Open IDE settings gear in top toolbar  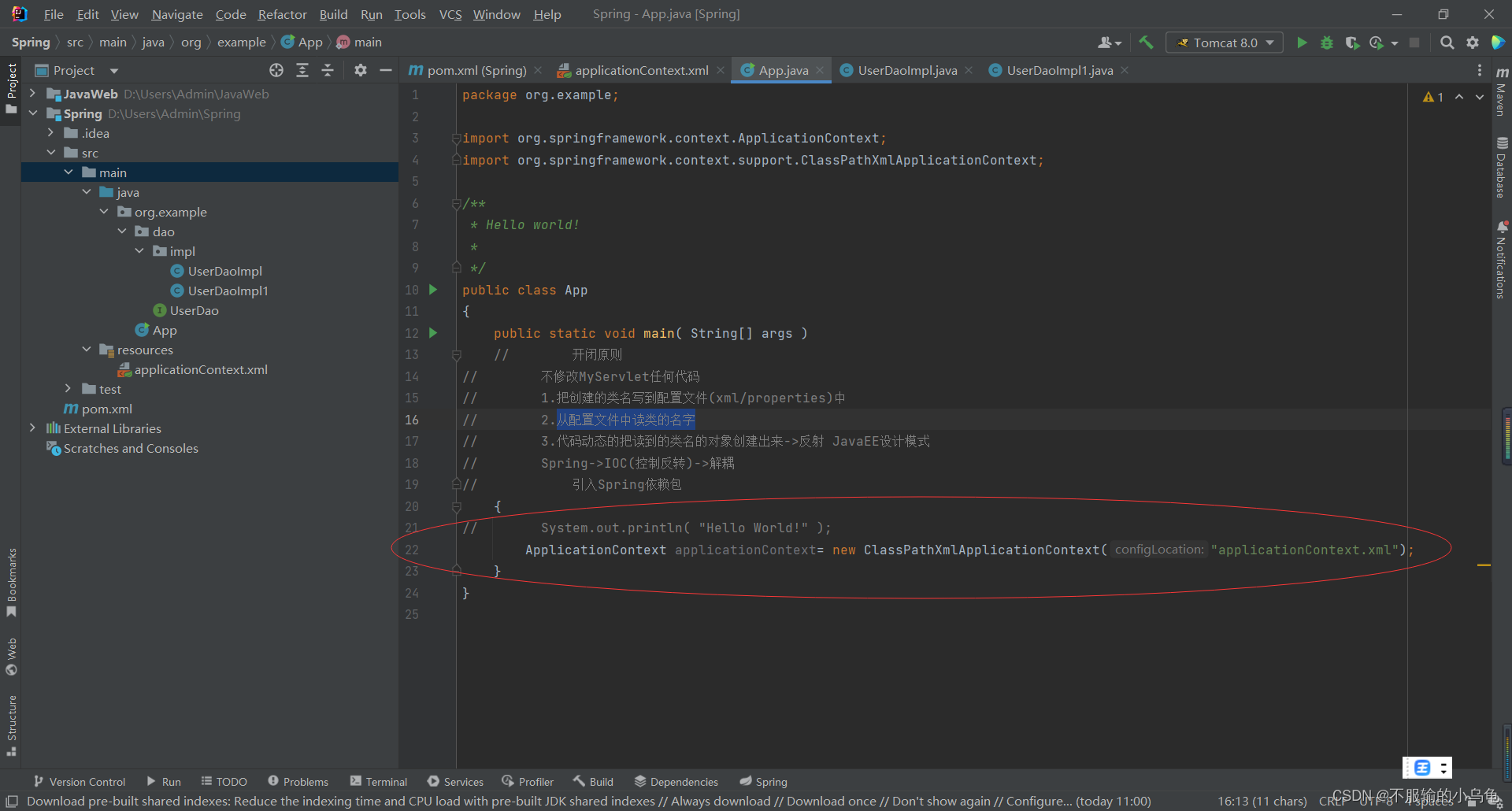(x=1472, y=43)
